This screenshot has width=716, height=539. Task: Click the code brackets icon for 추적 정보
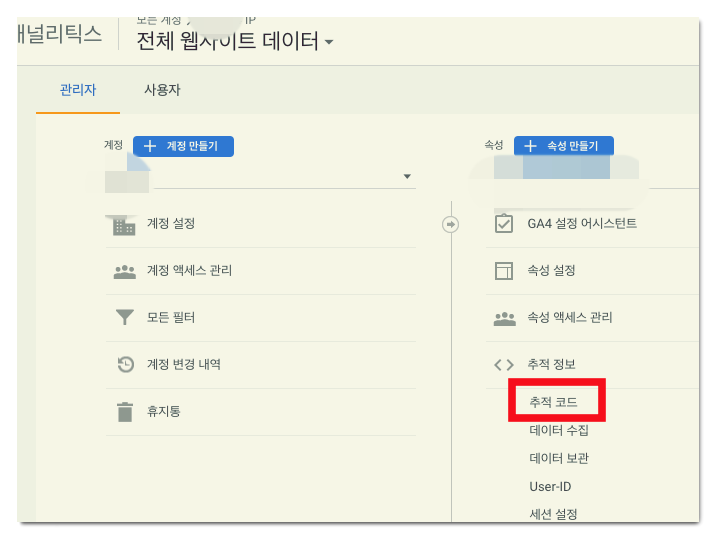(504, 365)
